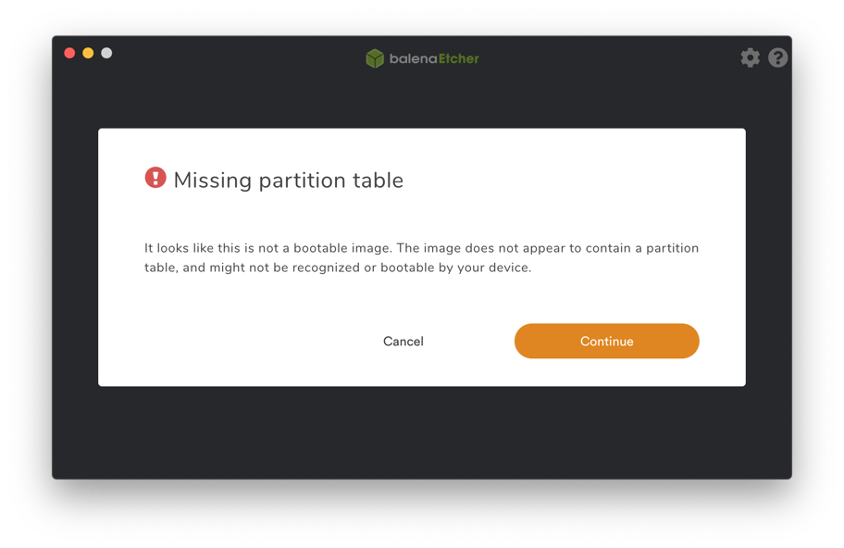This screenshot has height=548, width=844.
Task: Click the green "Etcher" word in the title
Action: [x=459, y=58]
